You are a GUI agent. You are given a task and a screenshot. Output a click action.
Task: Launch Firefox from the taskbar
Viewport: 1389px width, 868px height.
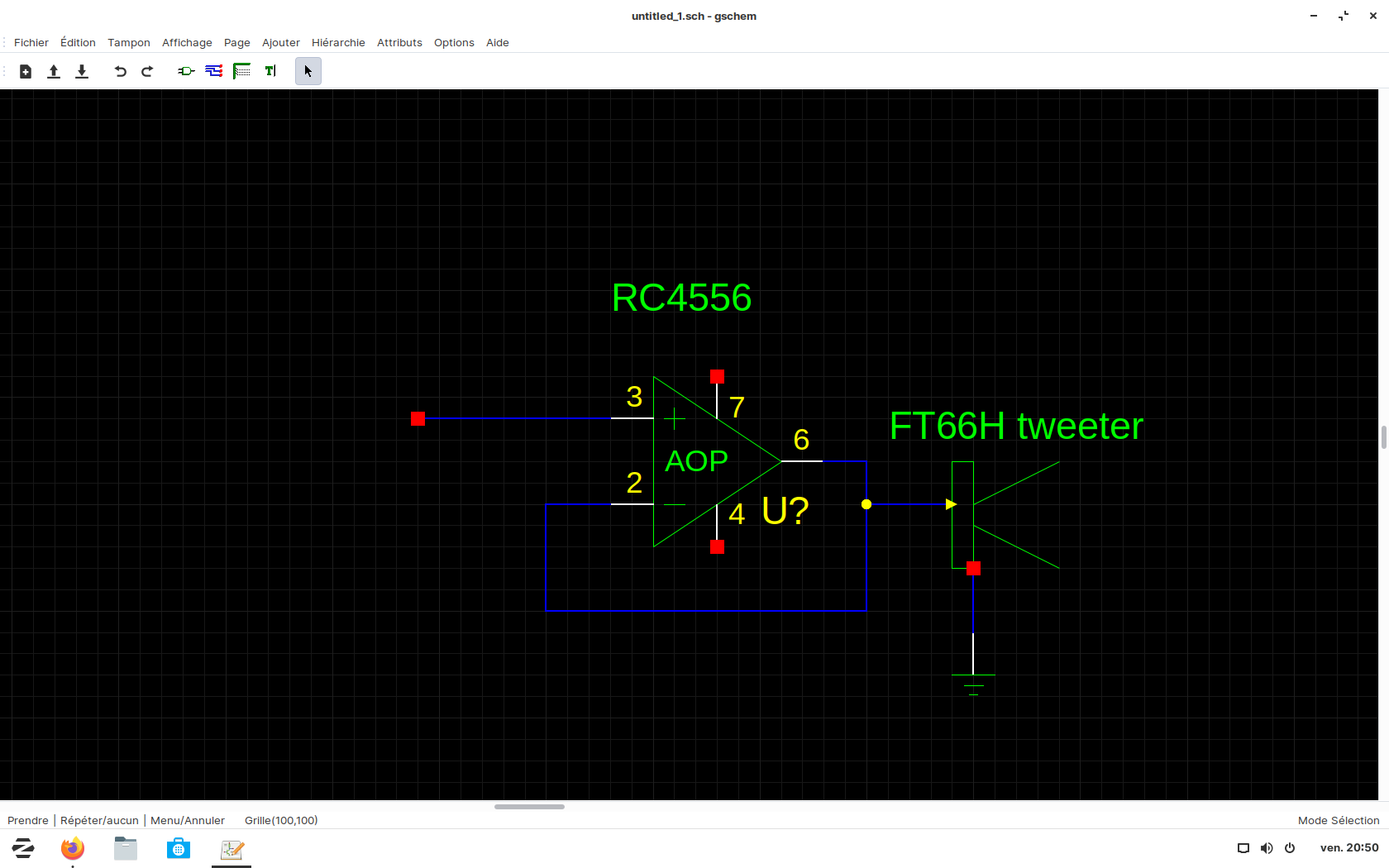point(73,848)
